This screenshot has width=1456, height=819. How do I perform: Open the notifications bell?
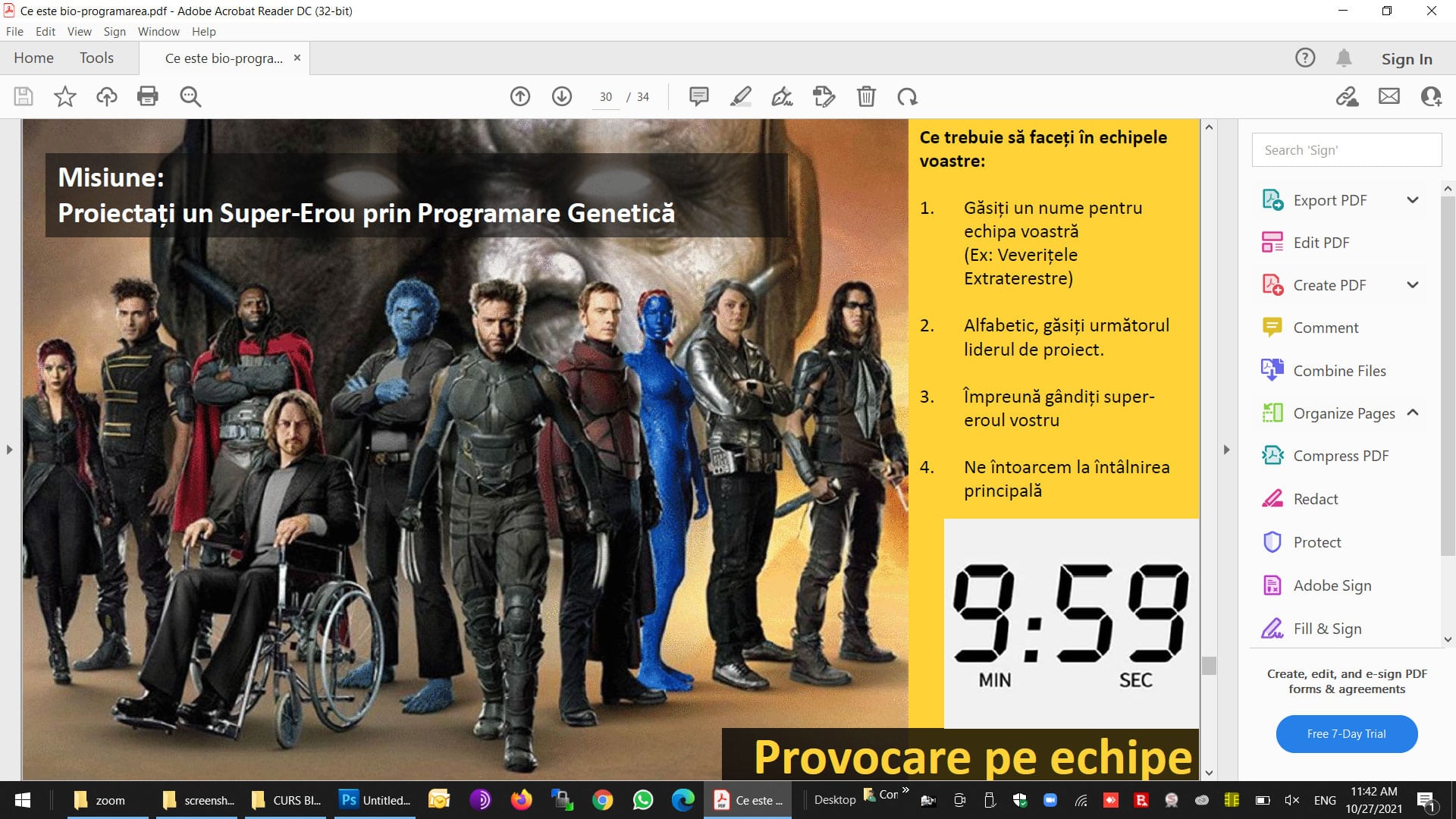(1345, 58)
